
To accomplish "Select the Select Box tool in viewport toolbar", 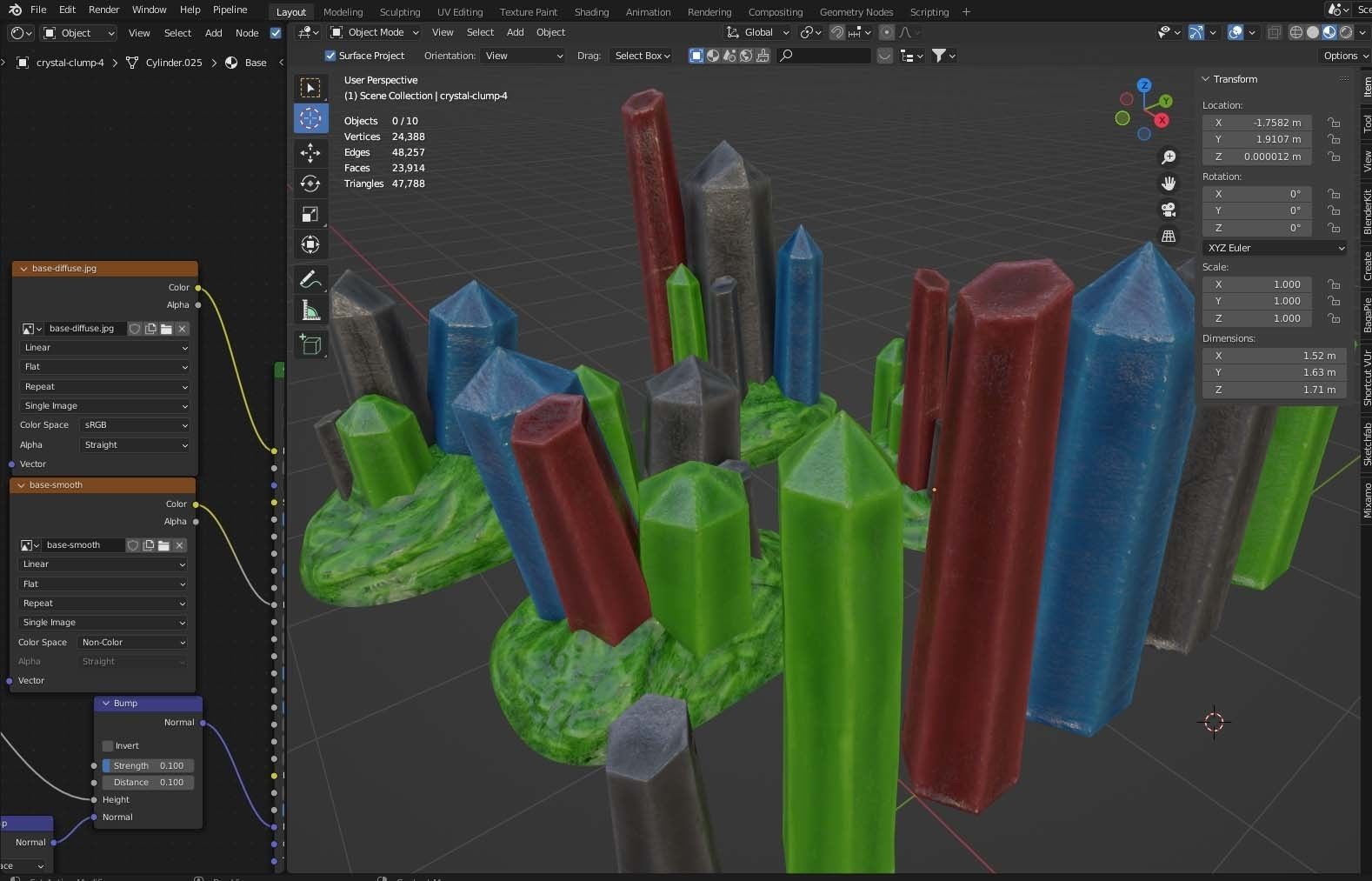I will coord(310,88).
